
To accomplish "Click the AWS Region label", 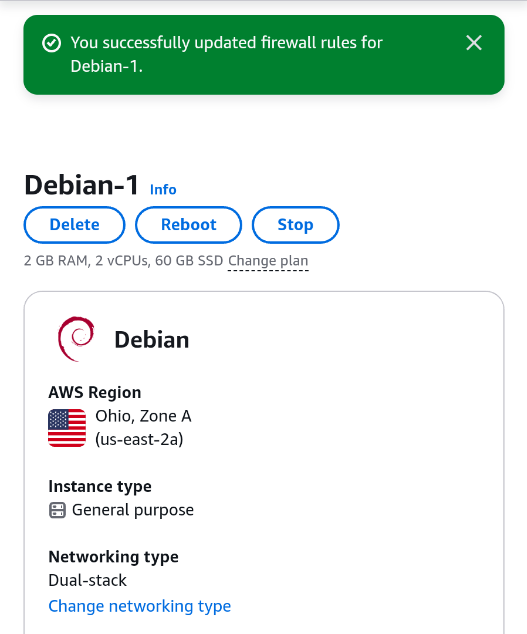I will tap(95, 393).
